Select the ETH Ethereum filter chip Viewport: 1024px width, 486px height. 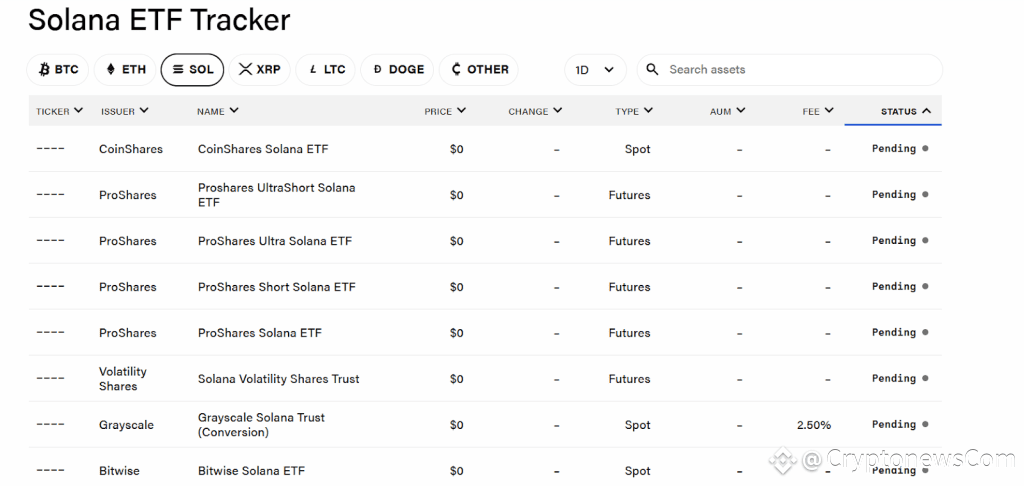(125, 70)
